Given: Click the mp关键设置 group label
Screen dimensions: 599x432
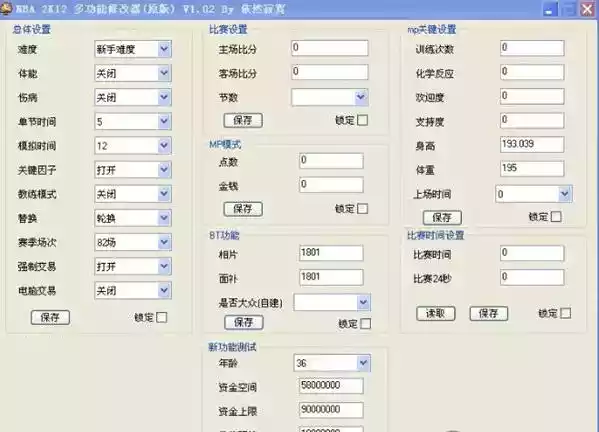Looking at the screenshot, I should coord(432,29).
